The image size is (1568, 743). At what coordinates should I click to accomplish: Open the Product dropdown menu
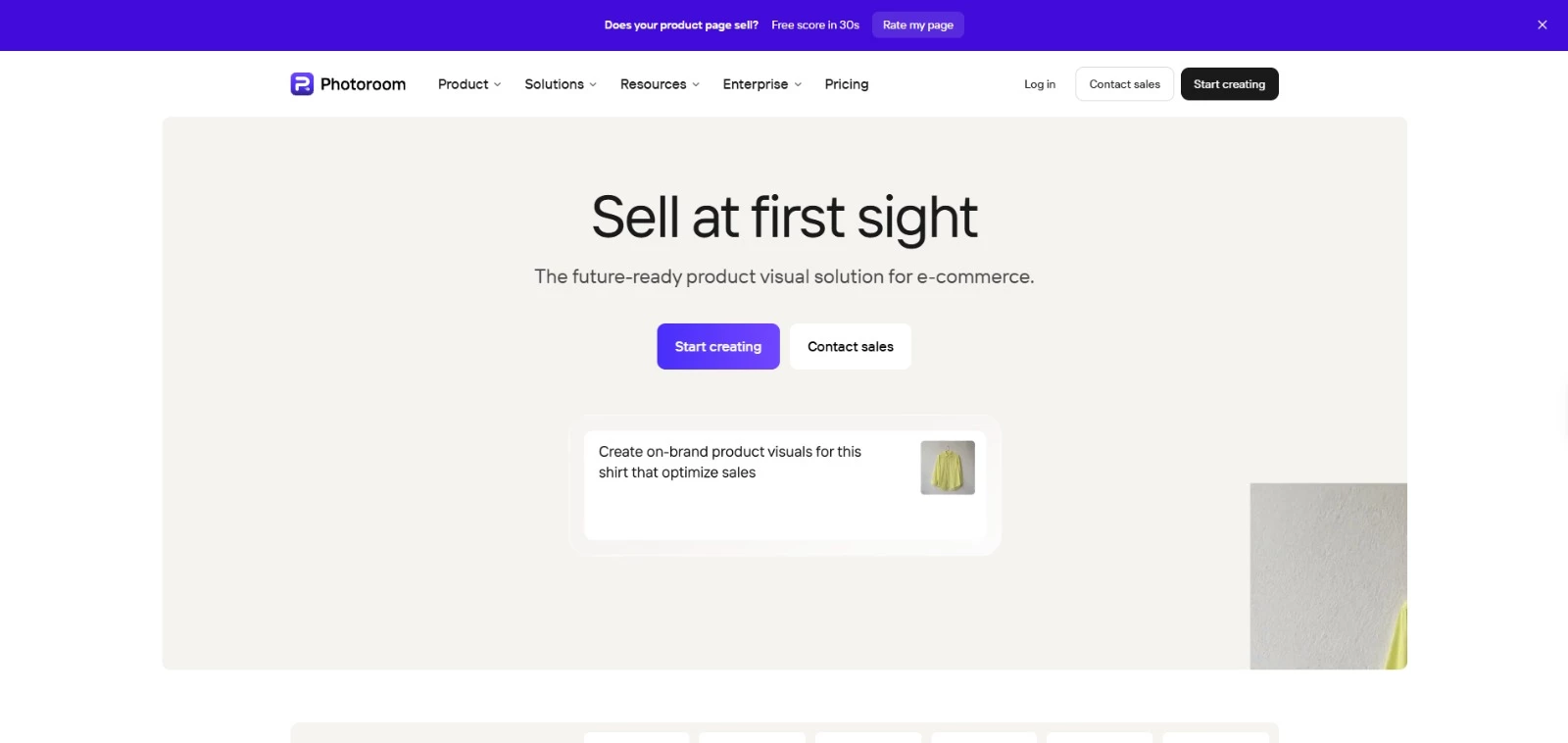point(469,84)
